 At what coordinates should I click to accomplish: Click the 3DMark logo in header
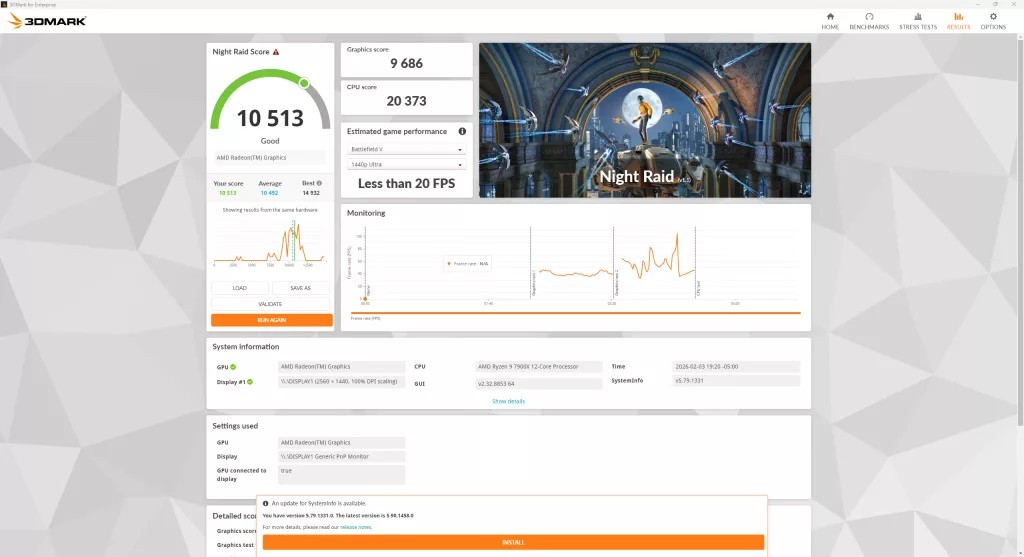(47, 20)
